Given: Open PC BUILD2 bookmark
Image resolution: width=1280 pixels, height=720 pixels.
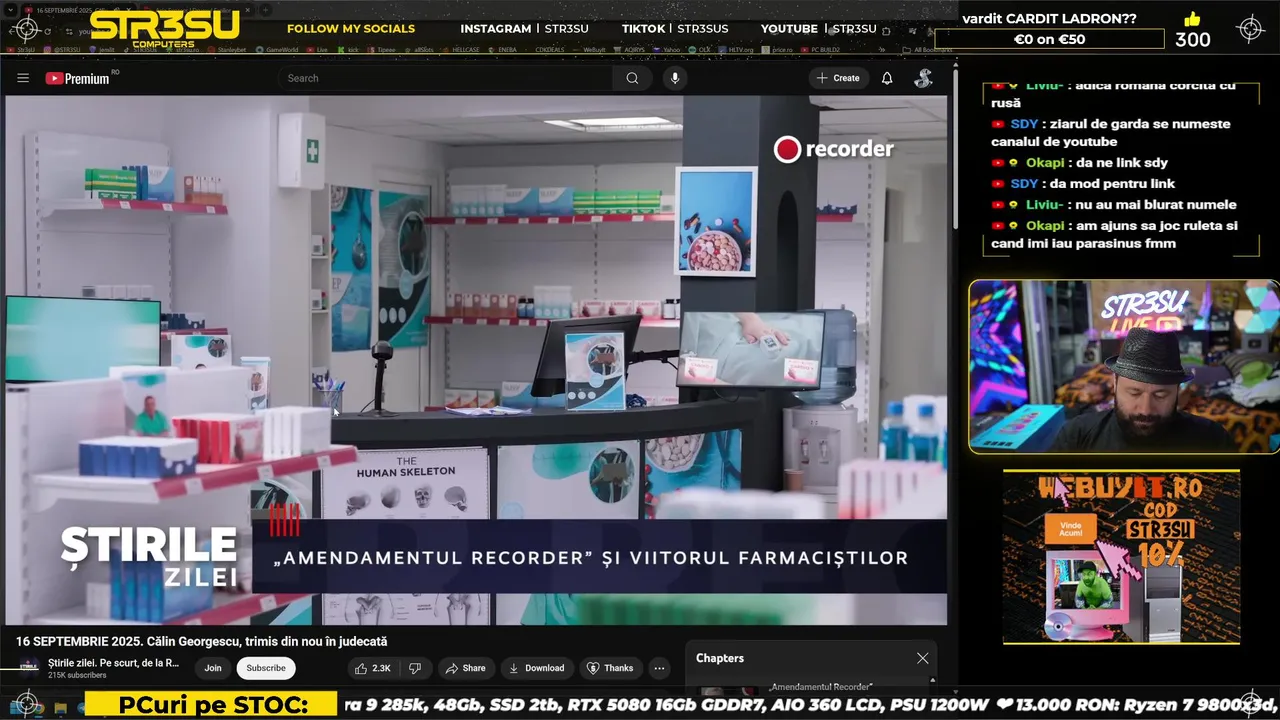Looking at the screenshot, I should (x=820, y=49).
